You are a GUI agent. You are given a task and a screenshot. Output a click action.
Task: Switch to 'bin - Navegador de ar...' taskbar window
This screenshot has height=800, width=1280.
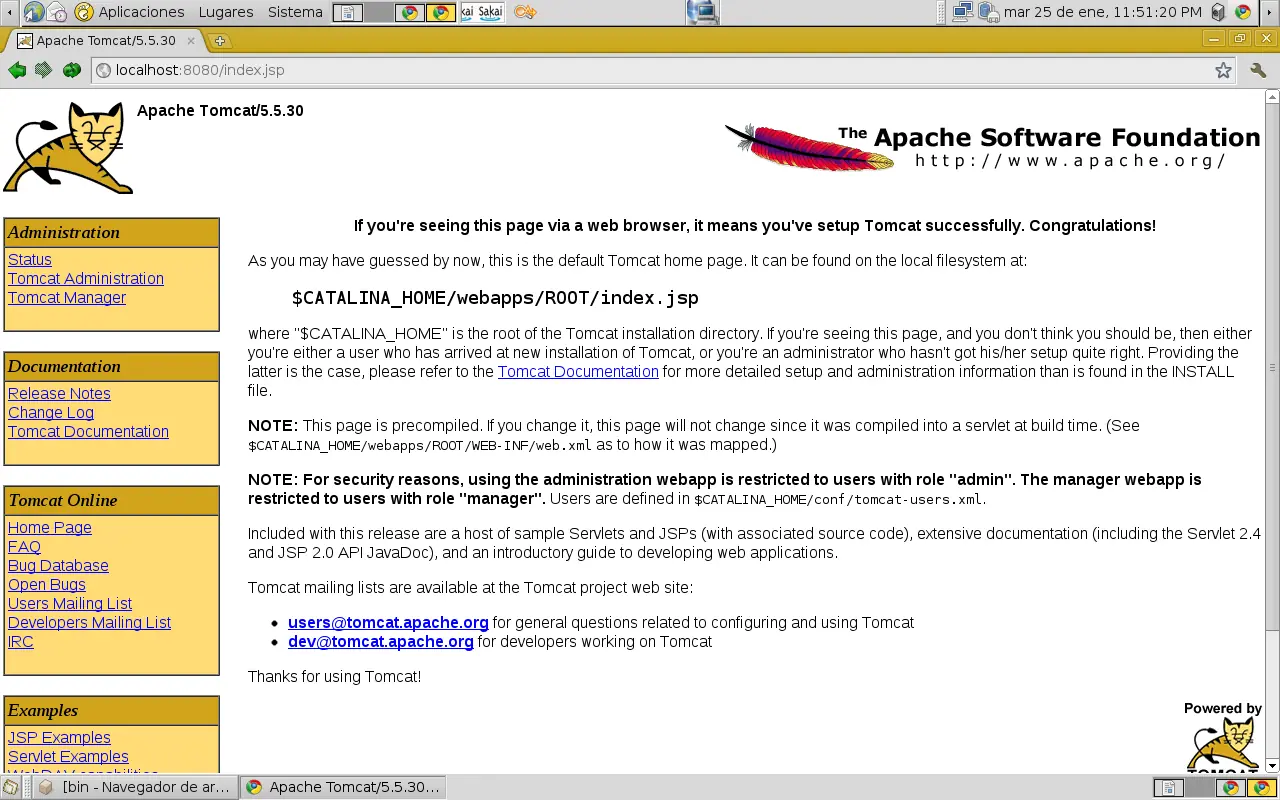click(x=135, y=787)
